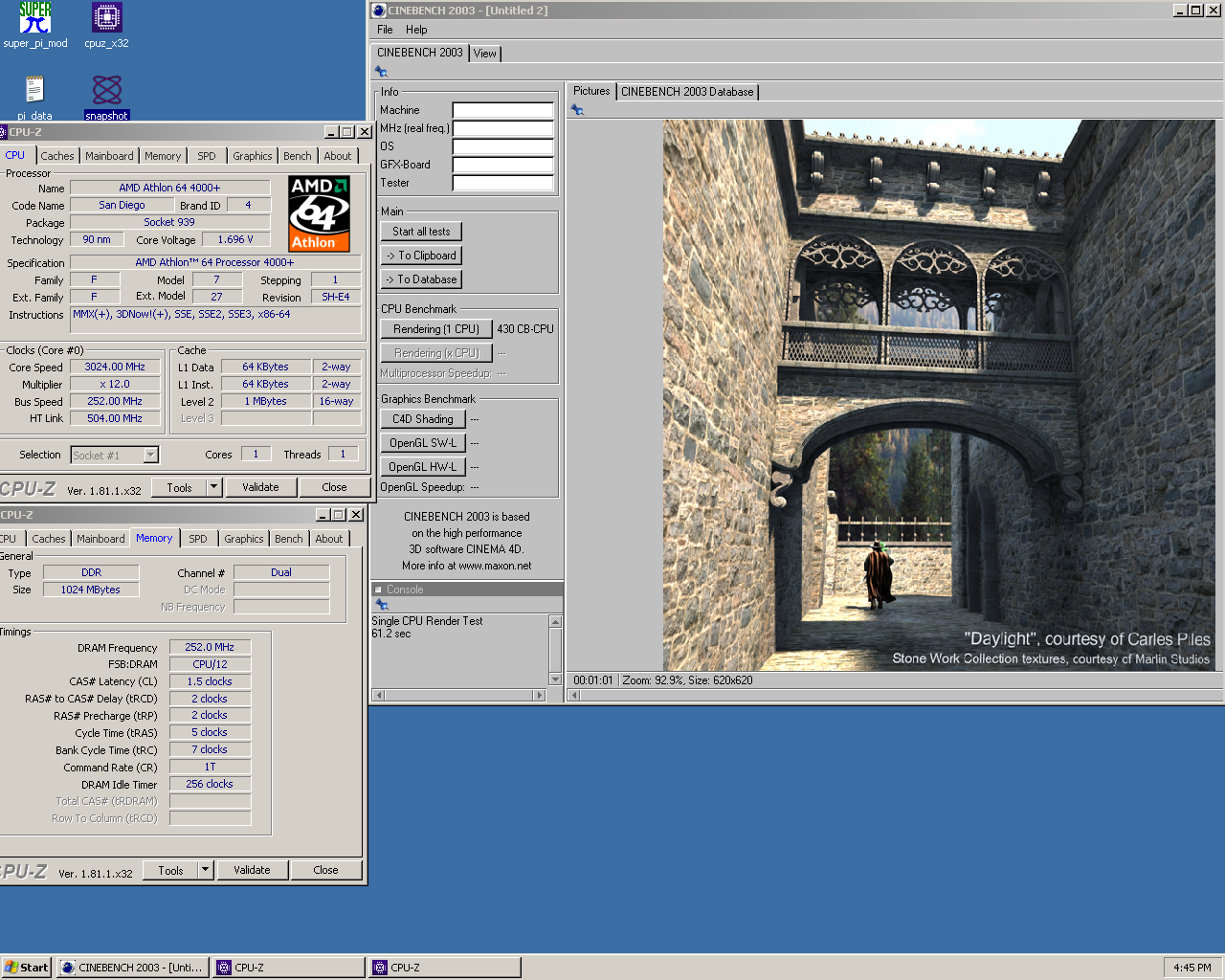Click the pin icon in the Console panel

pyautogui.click(x=382, y=605)
